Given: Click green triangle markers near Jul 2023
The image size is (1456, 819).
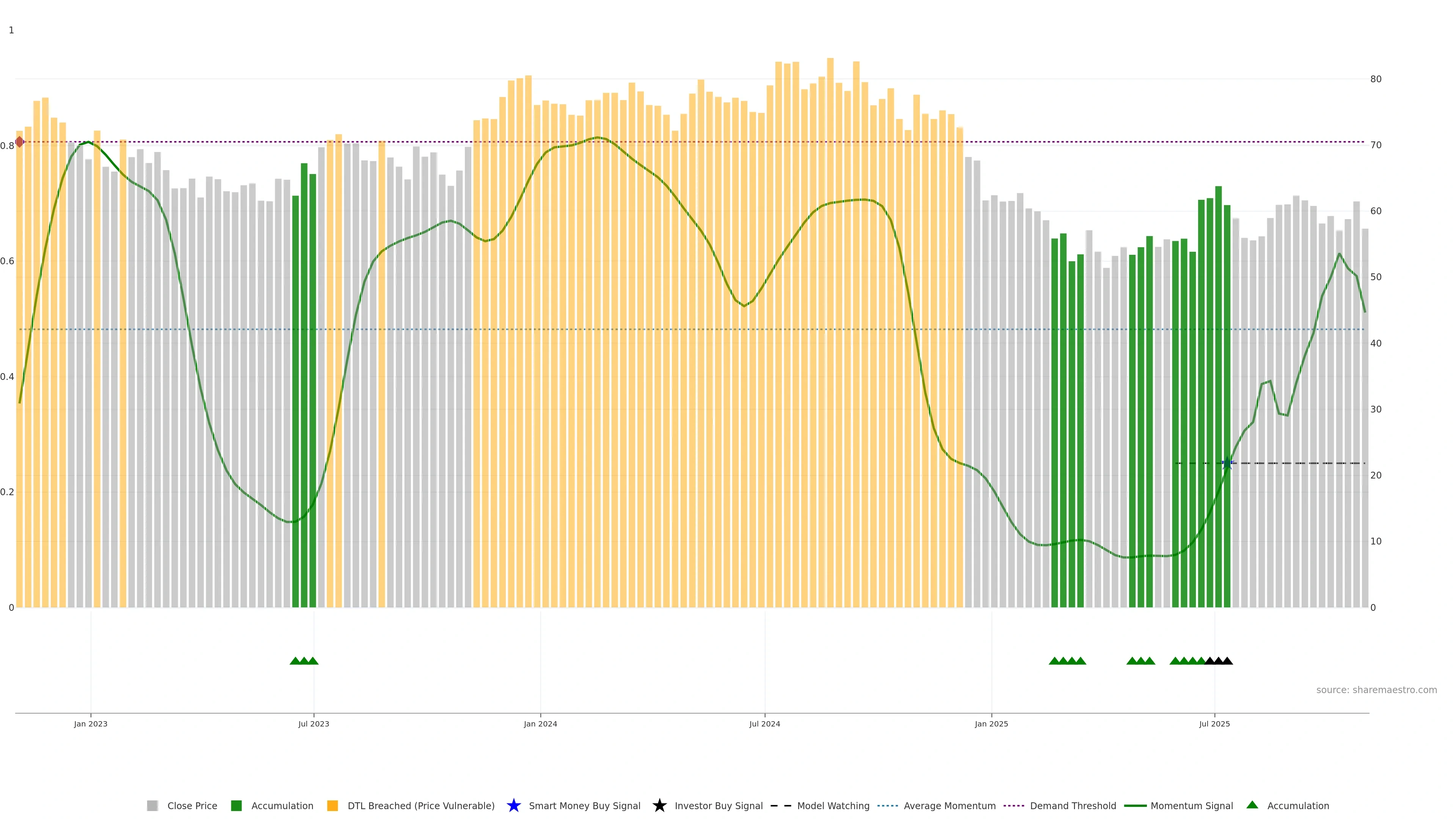Looking at the screenshot, I should 304,661.
